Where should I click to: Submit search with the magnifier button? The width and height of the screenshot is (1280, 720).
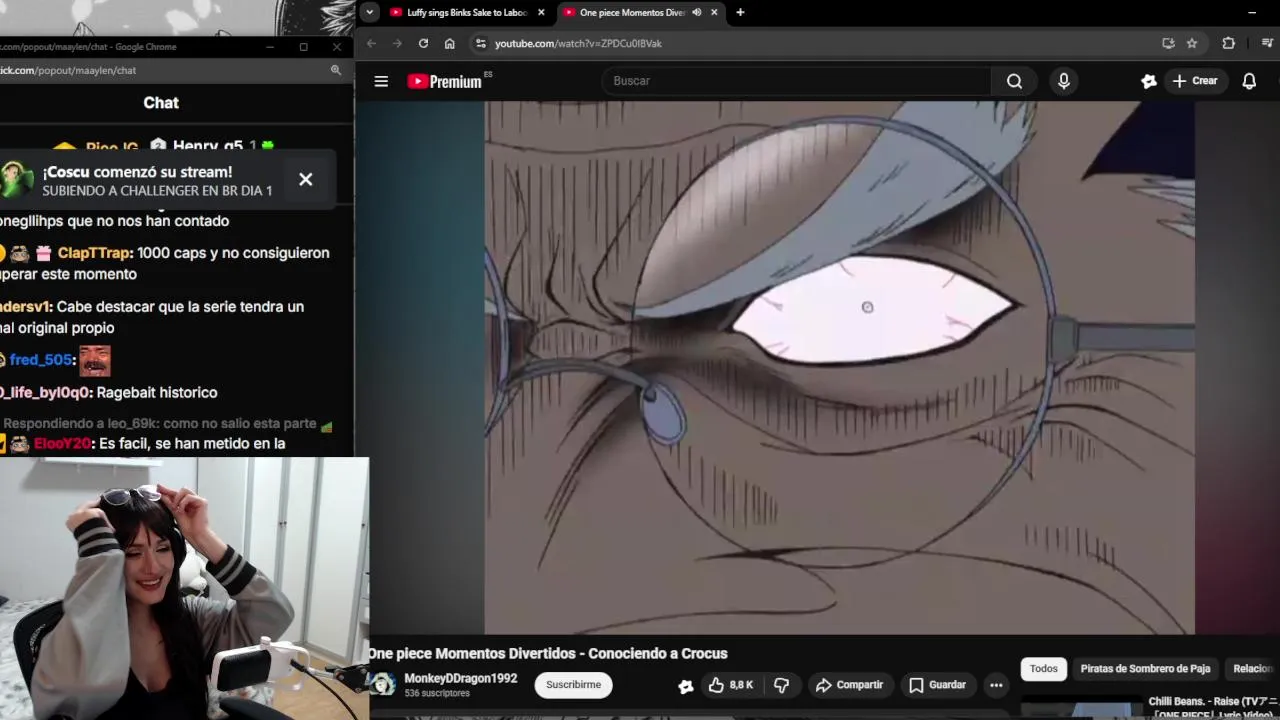tap(1014, 81)
